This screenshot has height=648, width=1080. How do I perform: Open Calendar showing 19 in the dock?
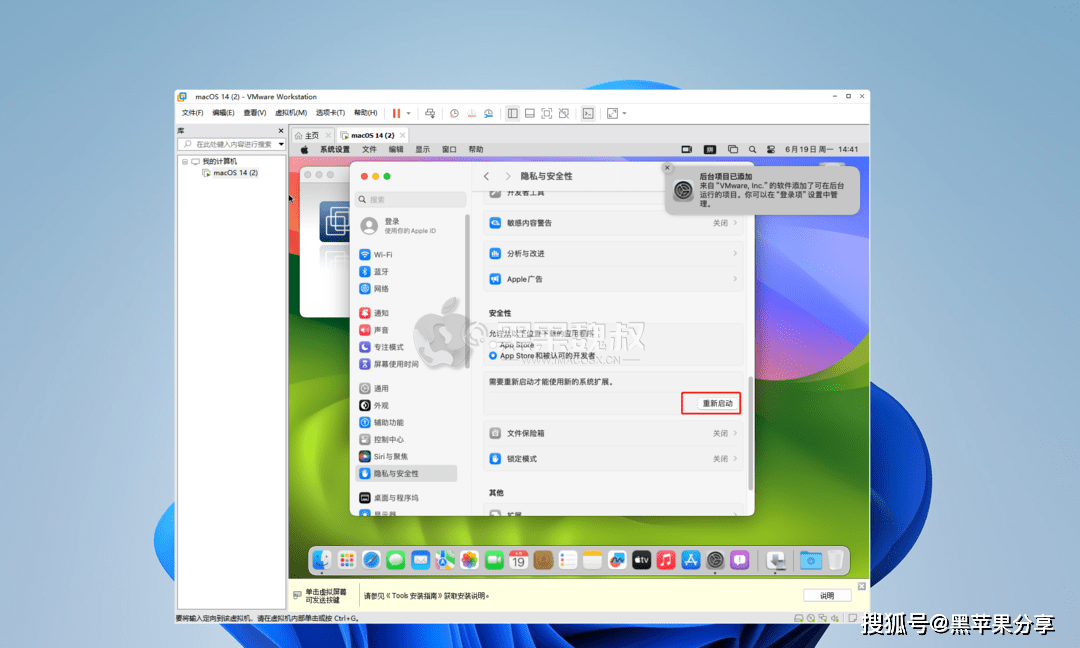click(519, 560)
